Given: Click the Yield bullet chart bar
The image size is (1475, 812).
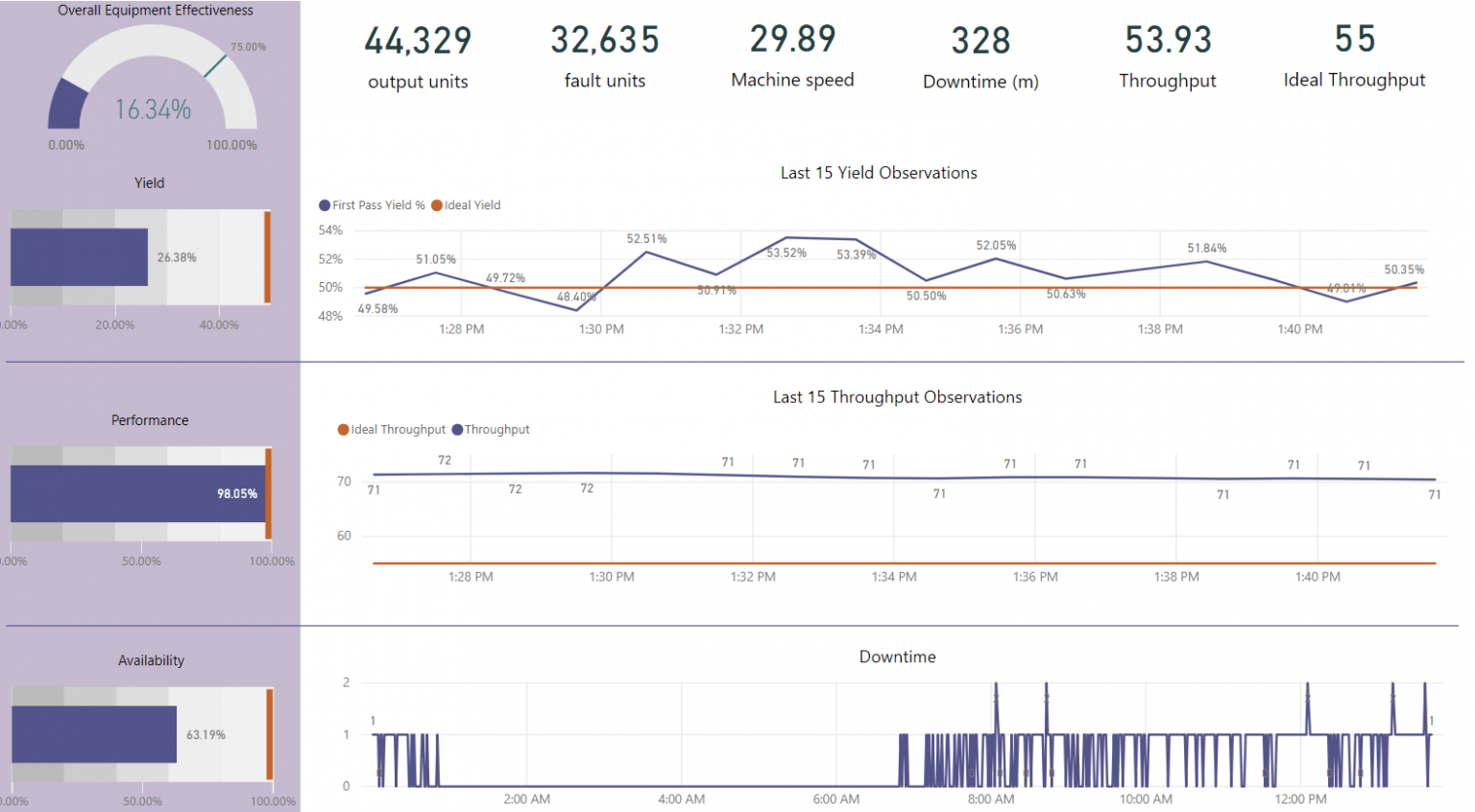Looking at the screenshot, I should (x=78, y=256).
